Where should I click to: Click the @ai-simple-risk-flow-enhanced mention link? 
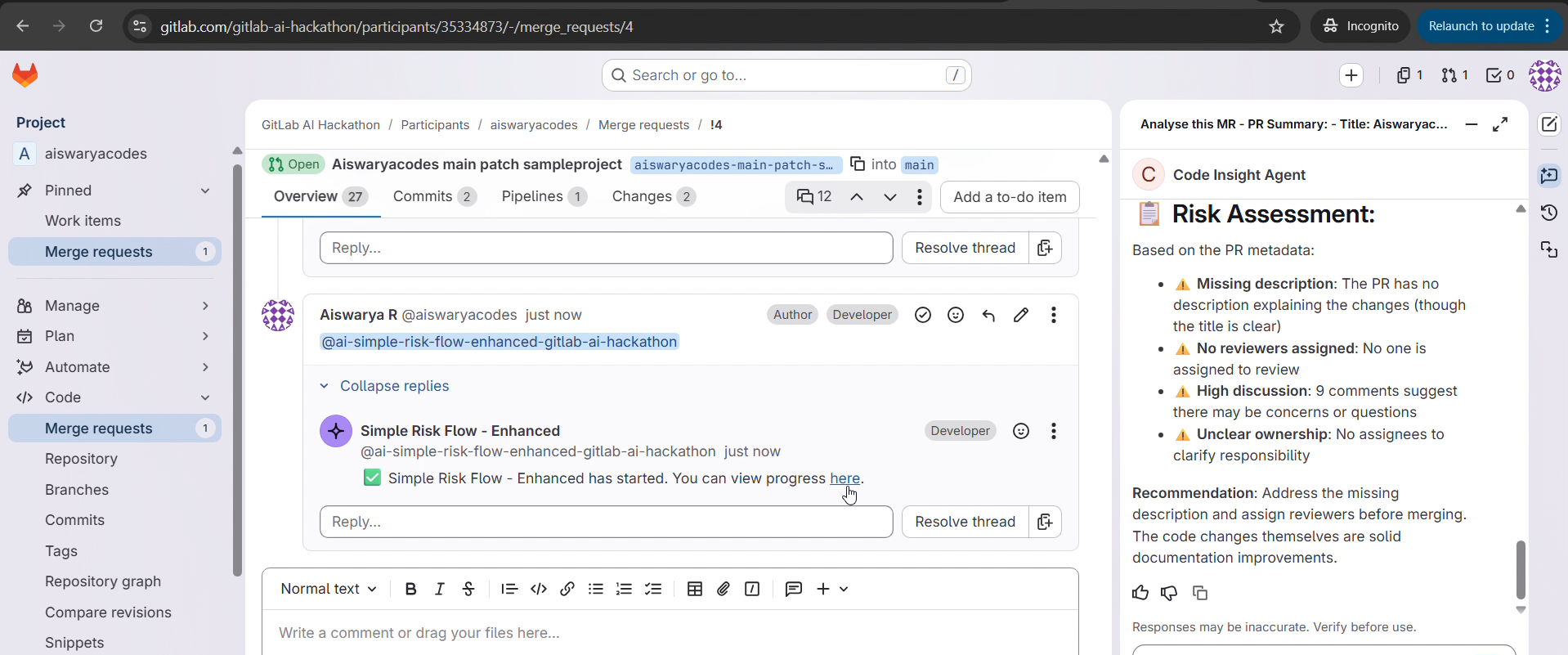[x=500, y=342]
